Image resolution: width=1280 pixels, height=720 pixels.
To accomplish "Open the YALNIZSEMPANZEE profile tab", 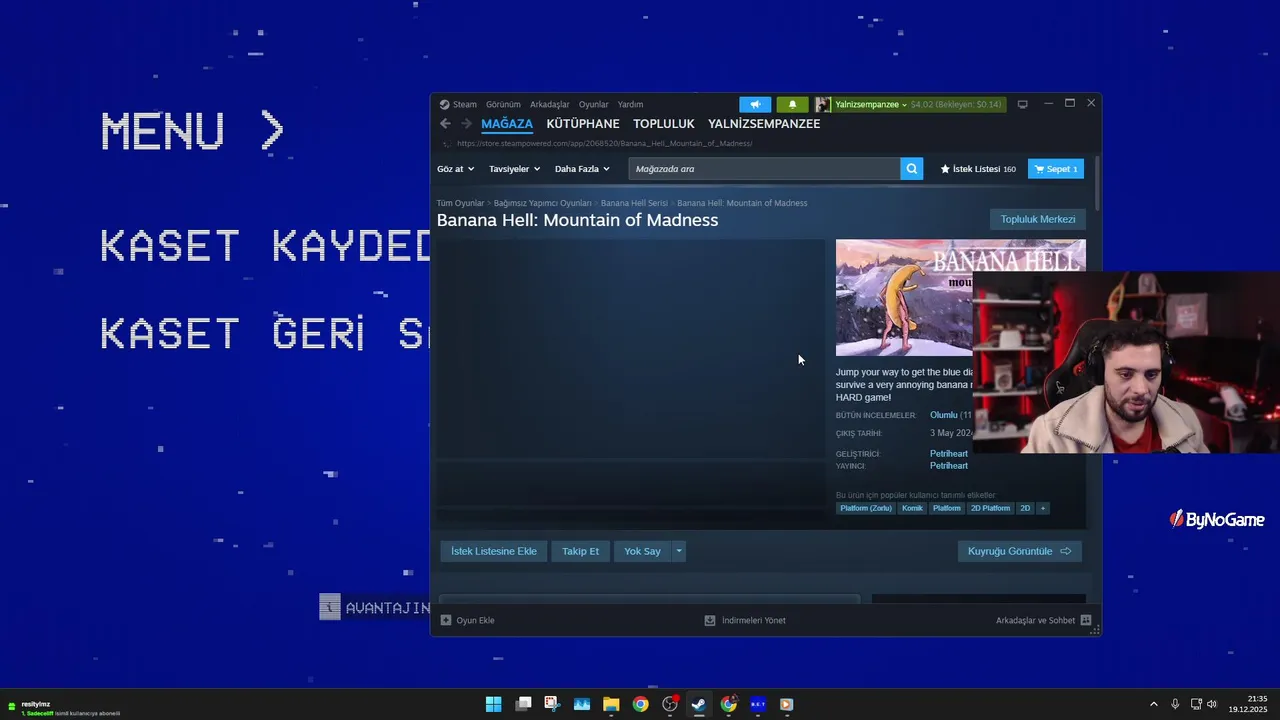I will pyautogui.click(x=764, y=124).
